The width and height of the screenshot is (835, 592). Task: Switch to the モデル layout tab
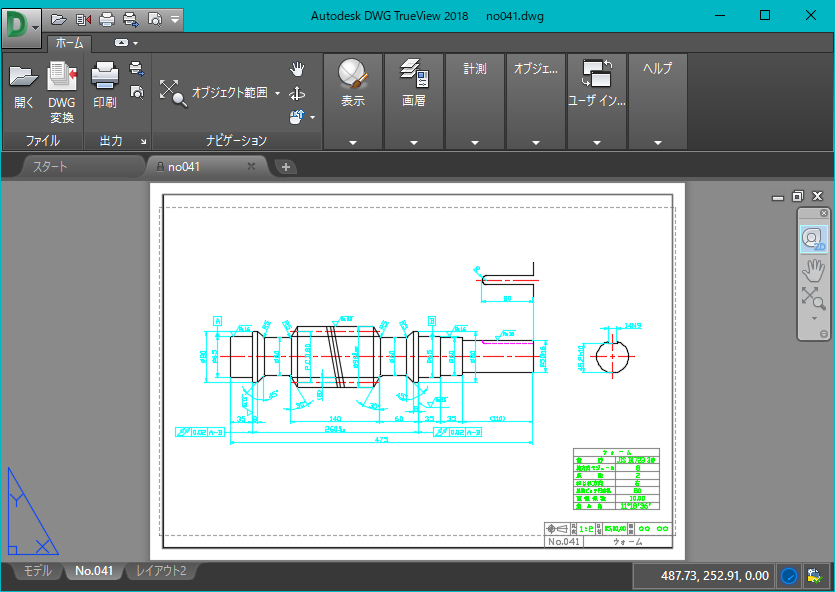37,571
